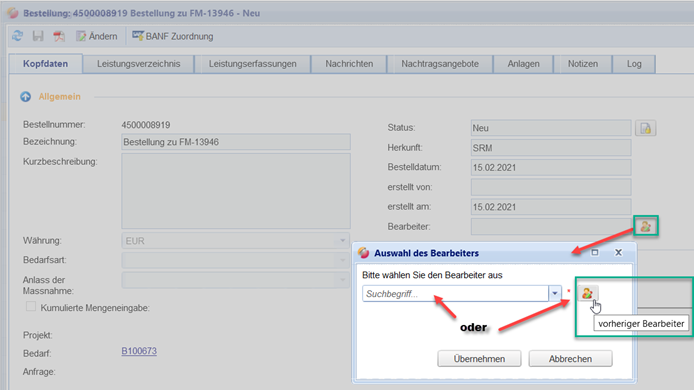Click the Abbrechen button
694x390 pixels.
571,359
